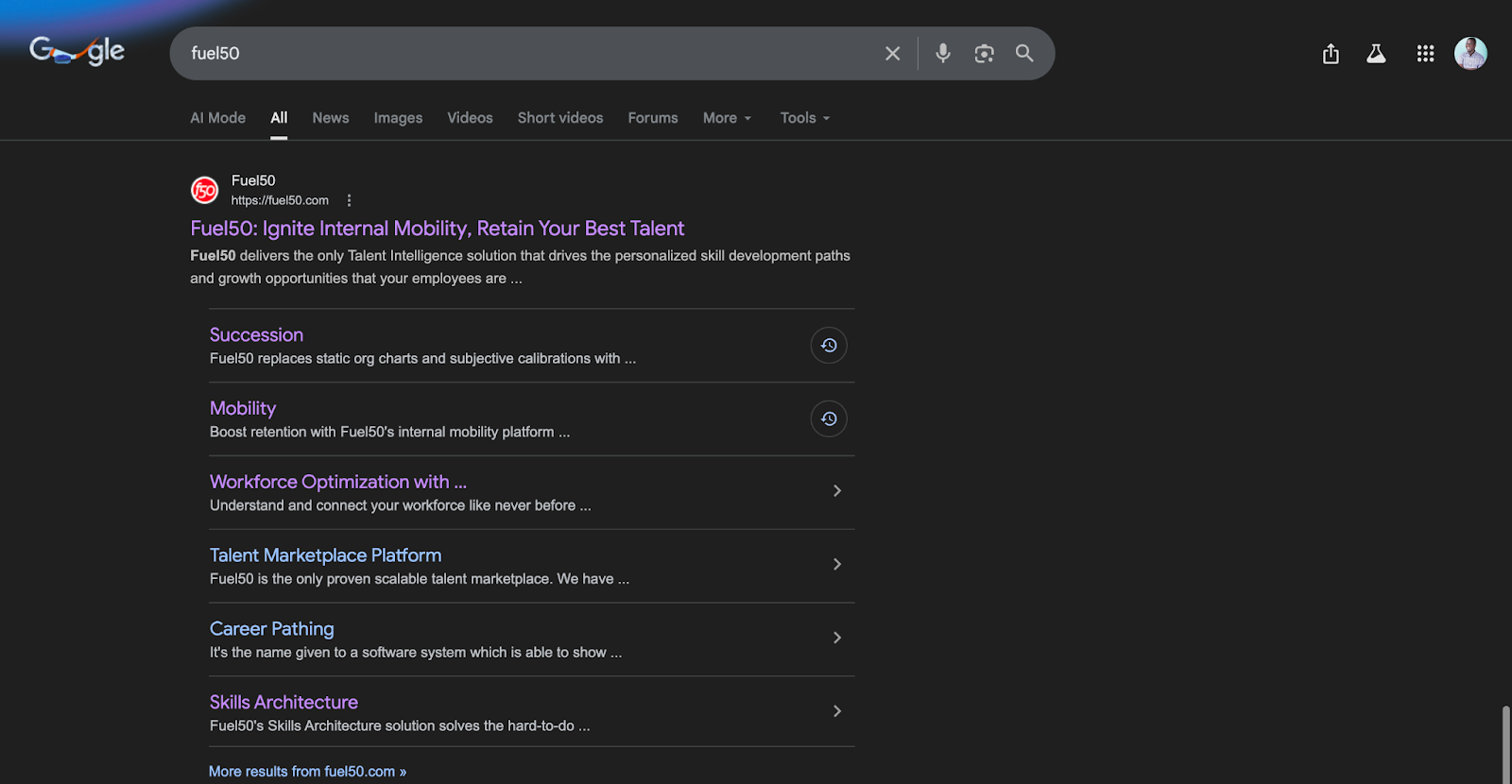
Task: Open the Mobility sitelink
Action: [x=243, y=408]
